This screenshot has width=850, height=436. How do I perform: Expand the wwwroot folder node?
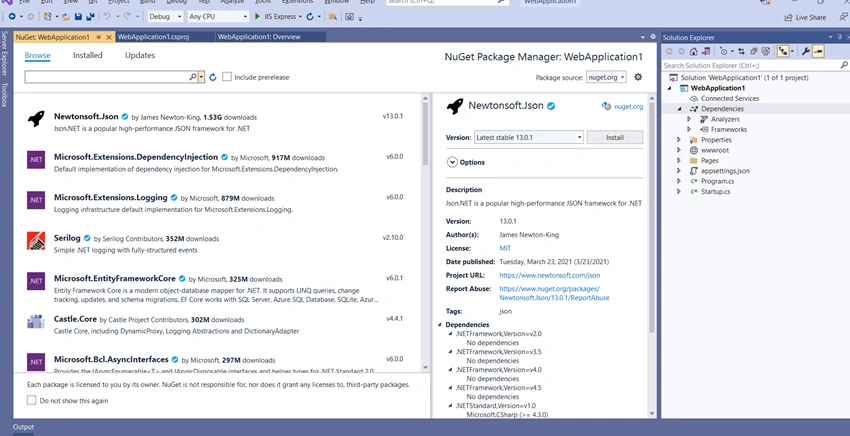click(x=679, y=150)
